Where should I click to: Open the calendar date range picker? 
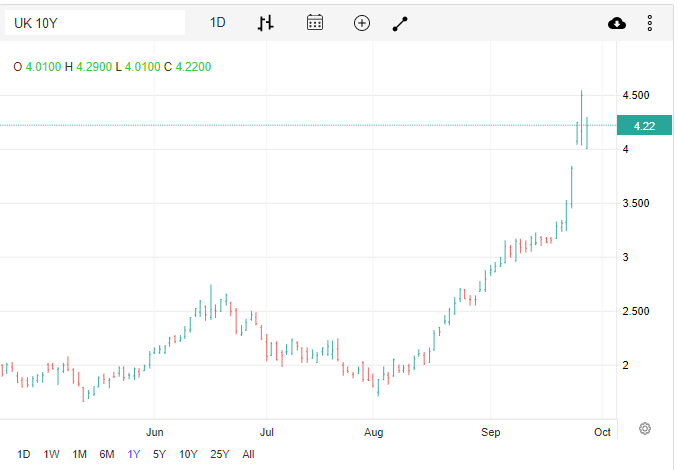(x=315, y=22)
